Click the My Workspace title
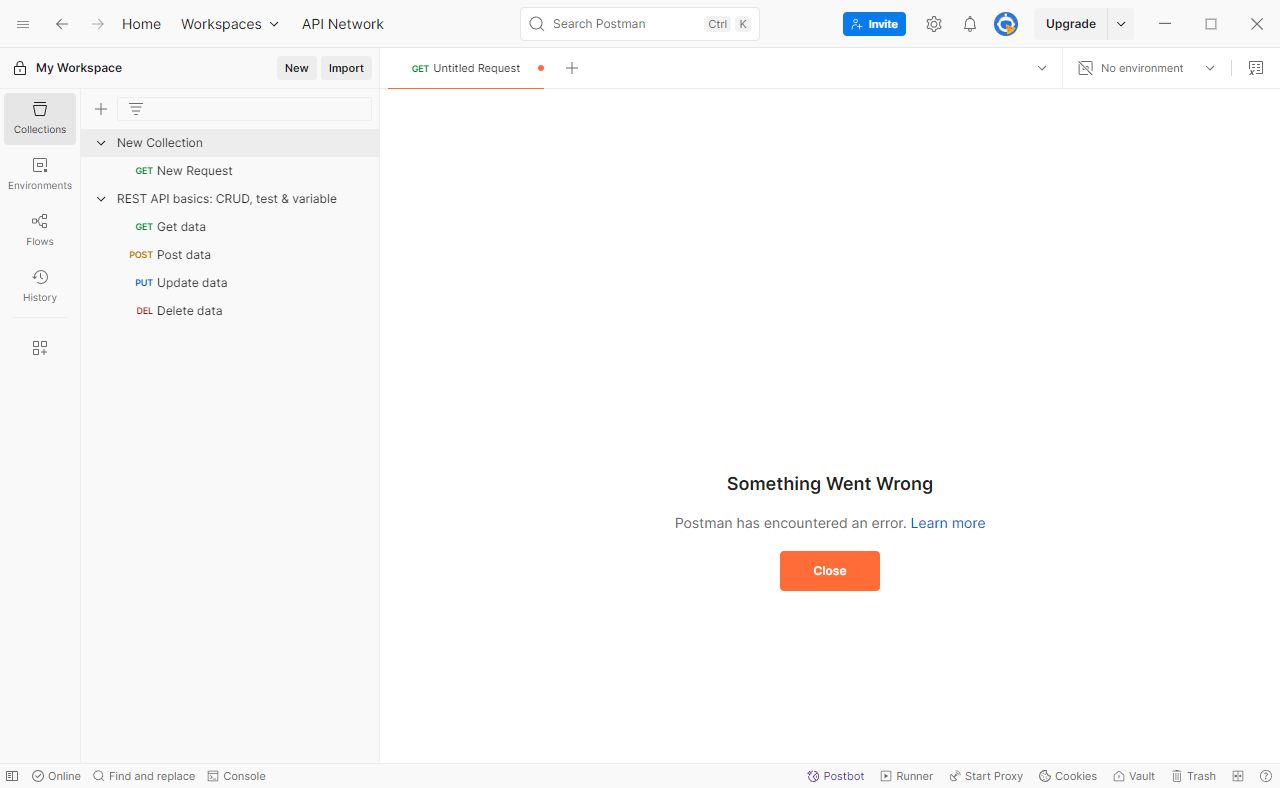This screenshot has height=788, width=1280. click(x=79, y=68)
